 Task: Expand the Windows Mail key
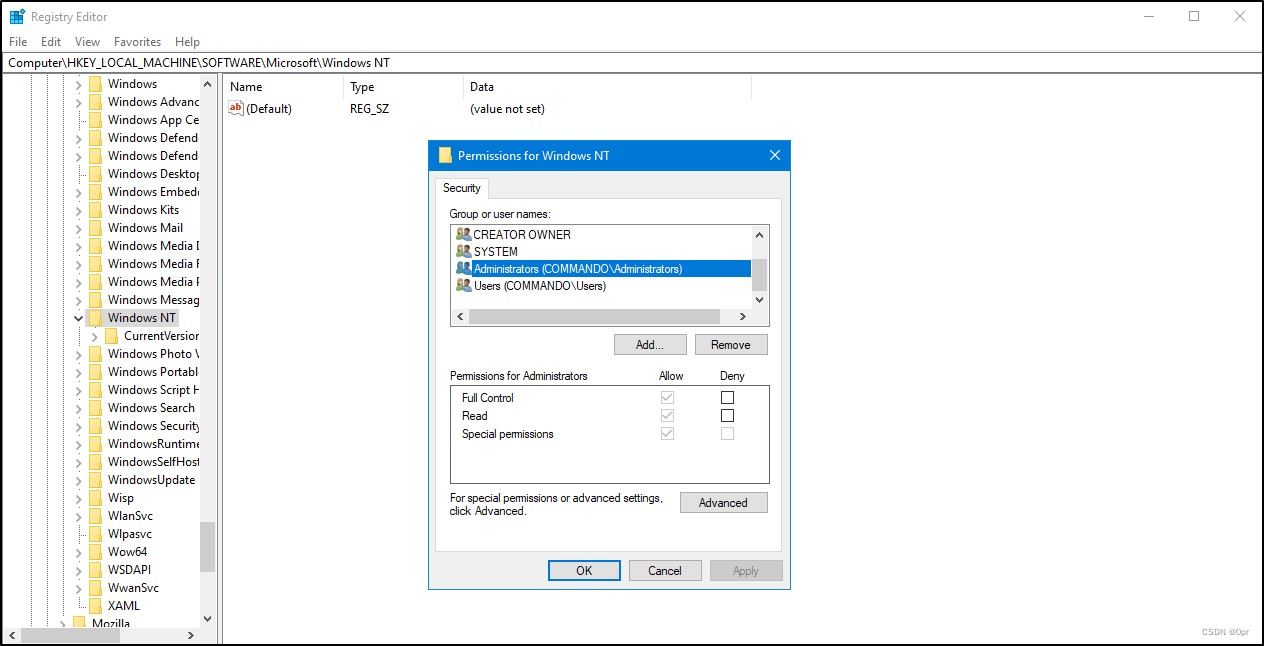[79, 228]
